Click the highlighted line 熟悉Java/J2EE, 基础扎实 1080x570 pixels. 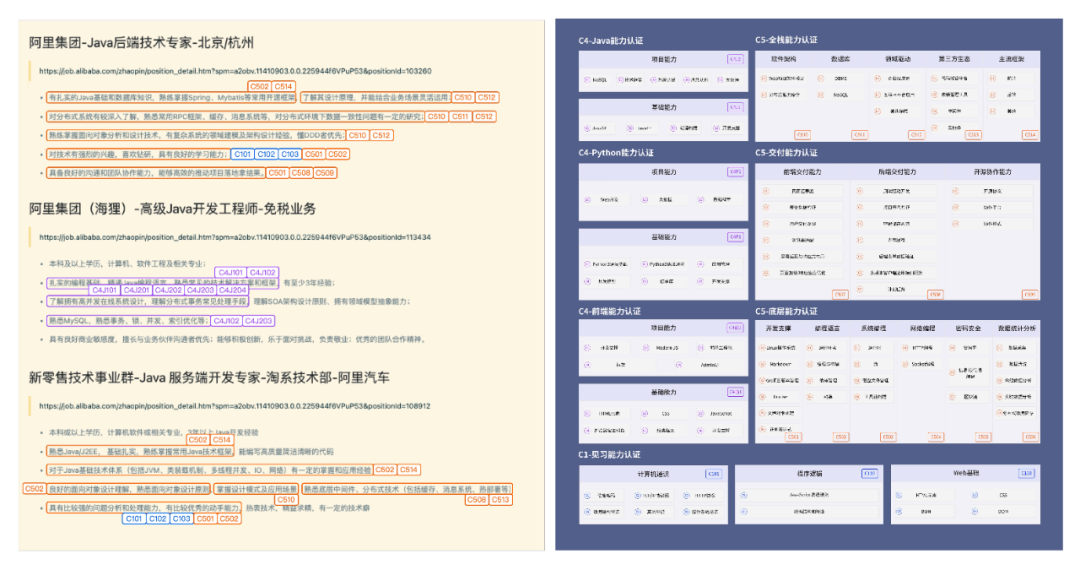coord(141,452)
